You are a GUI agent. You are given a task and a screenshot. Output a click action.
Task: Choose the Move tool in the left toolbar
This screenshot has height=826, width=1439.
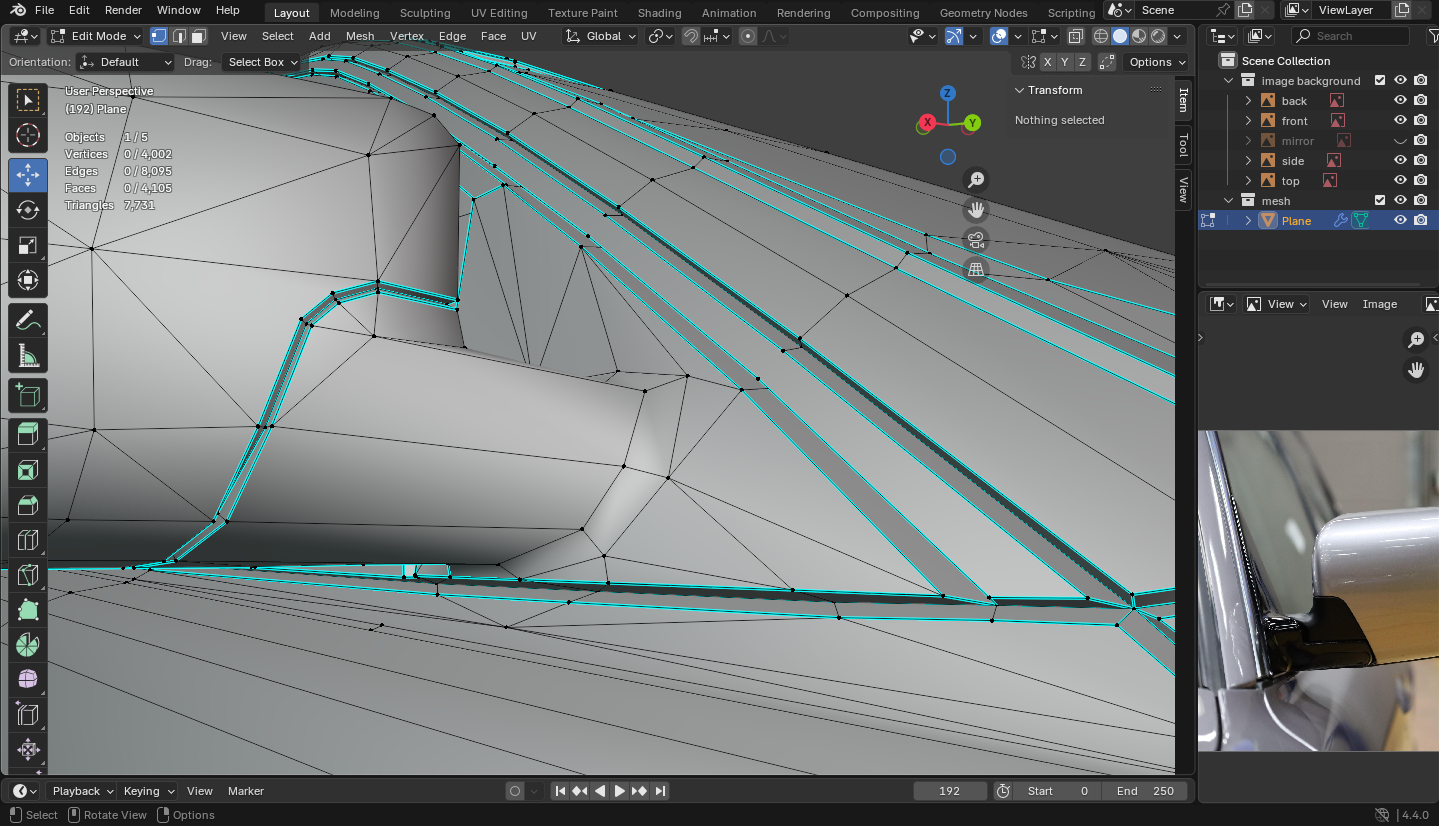(28, 175)
